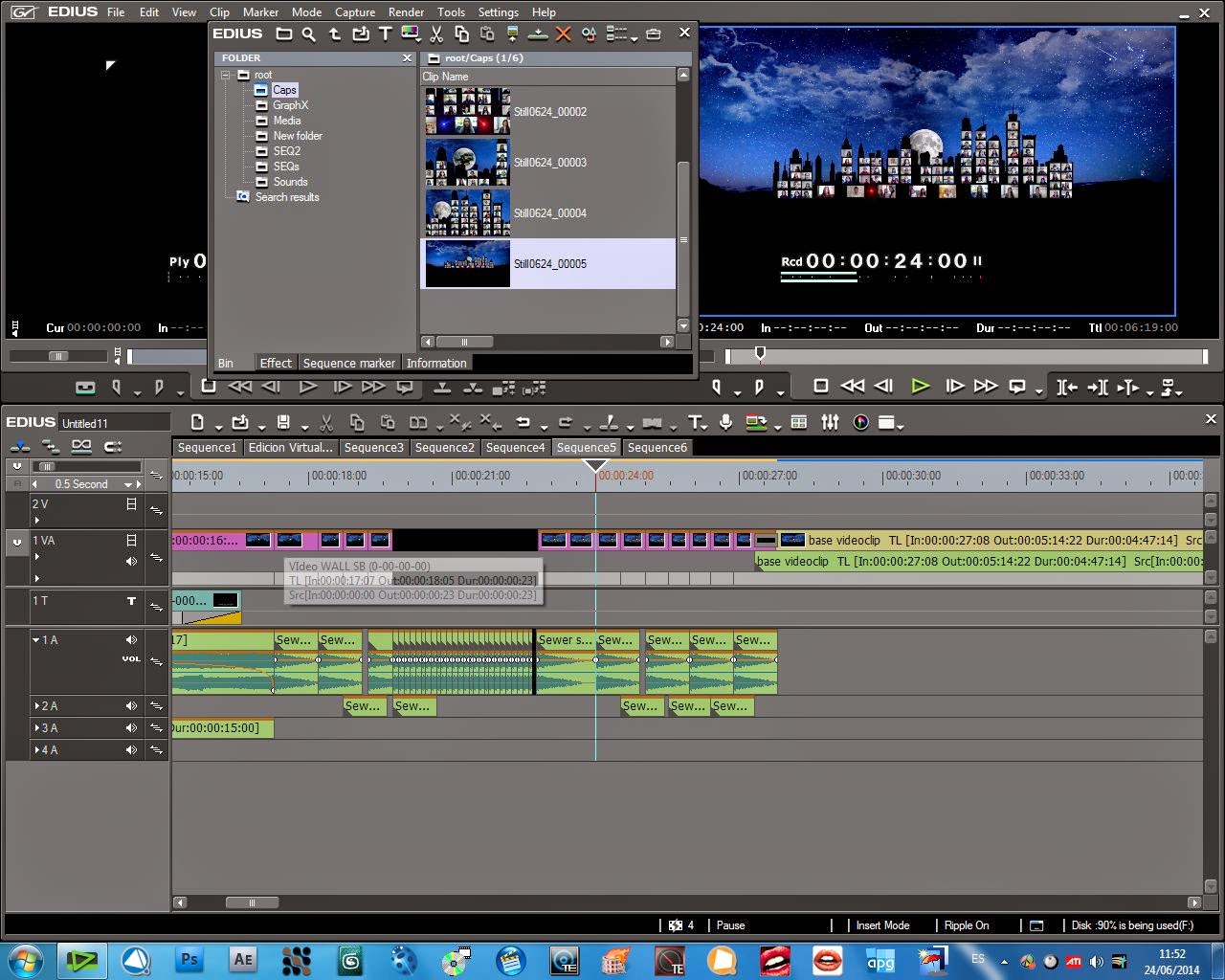Click the timeline toolbar scissors cut icon
Viewport: 1225px width, 980px height.
(326, 422)
